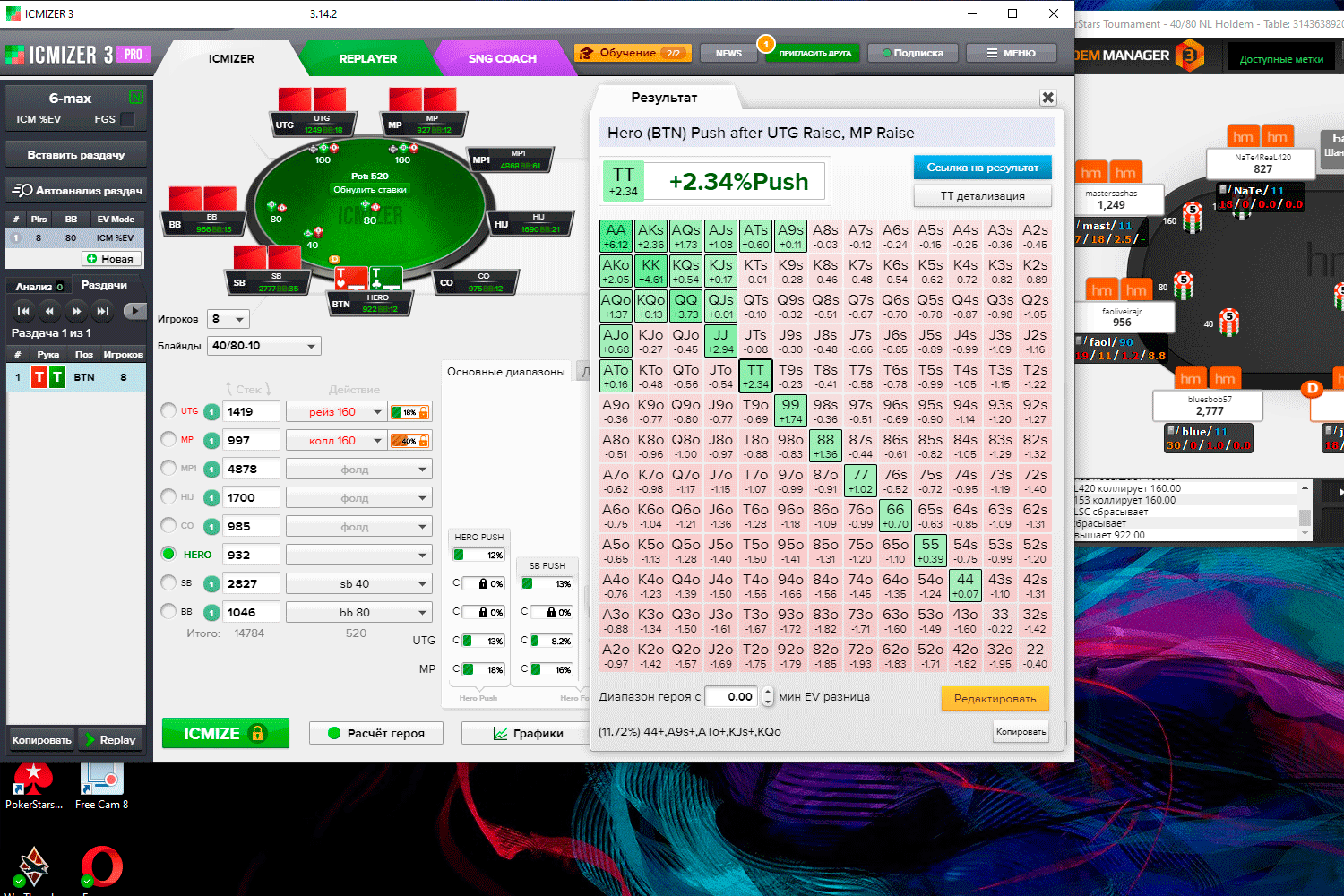Click Ссылка на результат button
Image resolution: width=1344 pixels, height=896 pixels.
(983, 168)
